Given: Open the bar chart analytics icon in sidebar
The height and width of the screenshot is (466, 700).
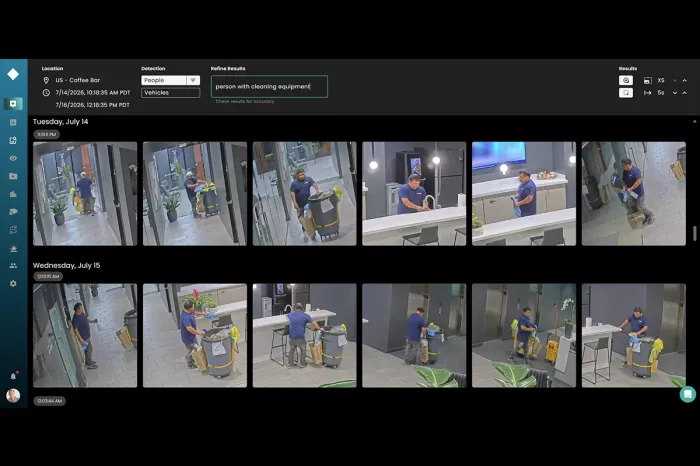Looking at the screenshot, I should [13, 194].
